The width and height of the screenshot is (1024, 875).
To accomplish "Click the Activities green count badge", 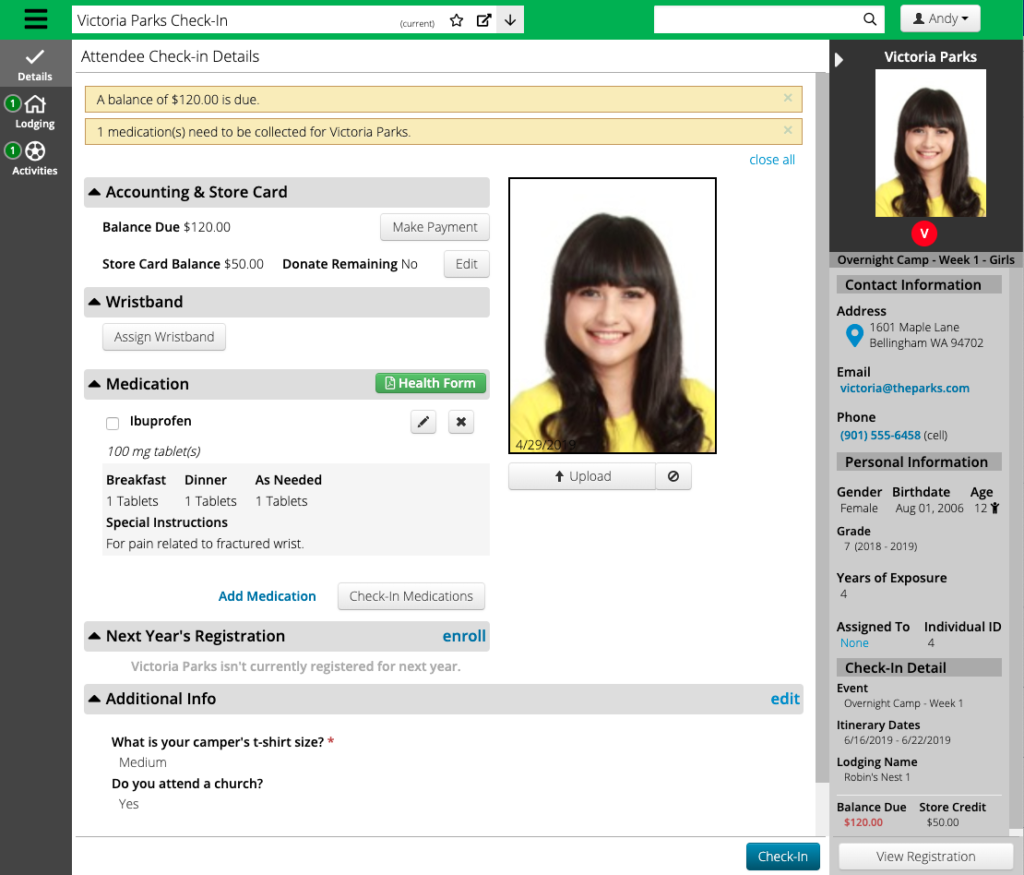I will pos(12,150).
